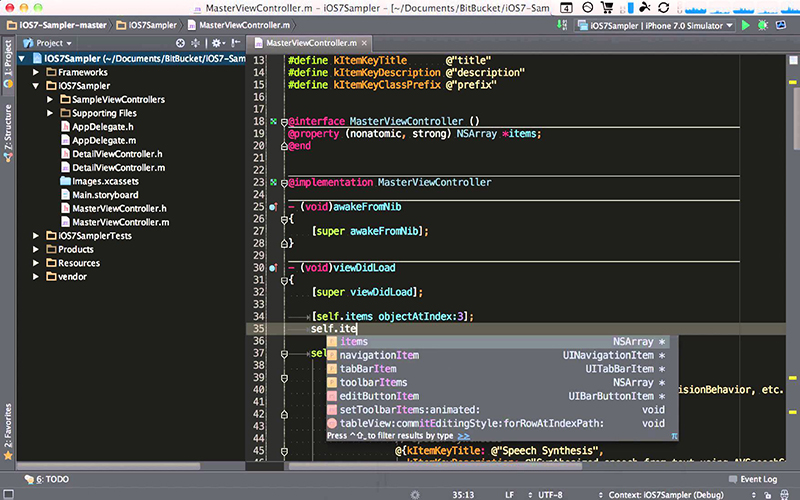The width and height of the screenshot is (800, 500).
Task: Switch to the MasterViewController.m editor tab
Action: [311, 43]
